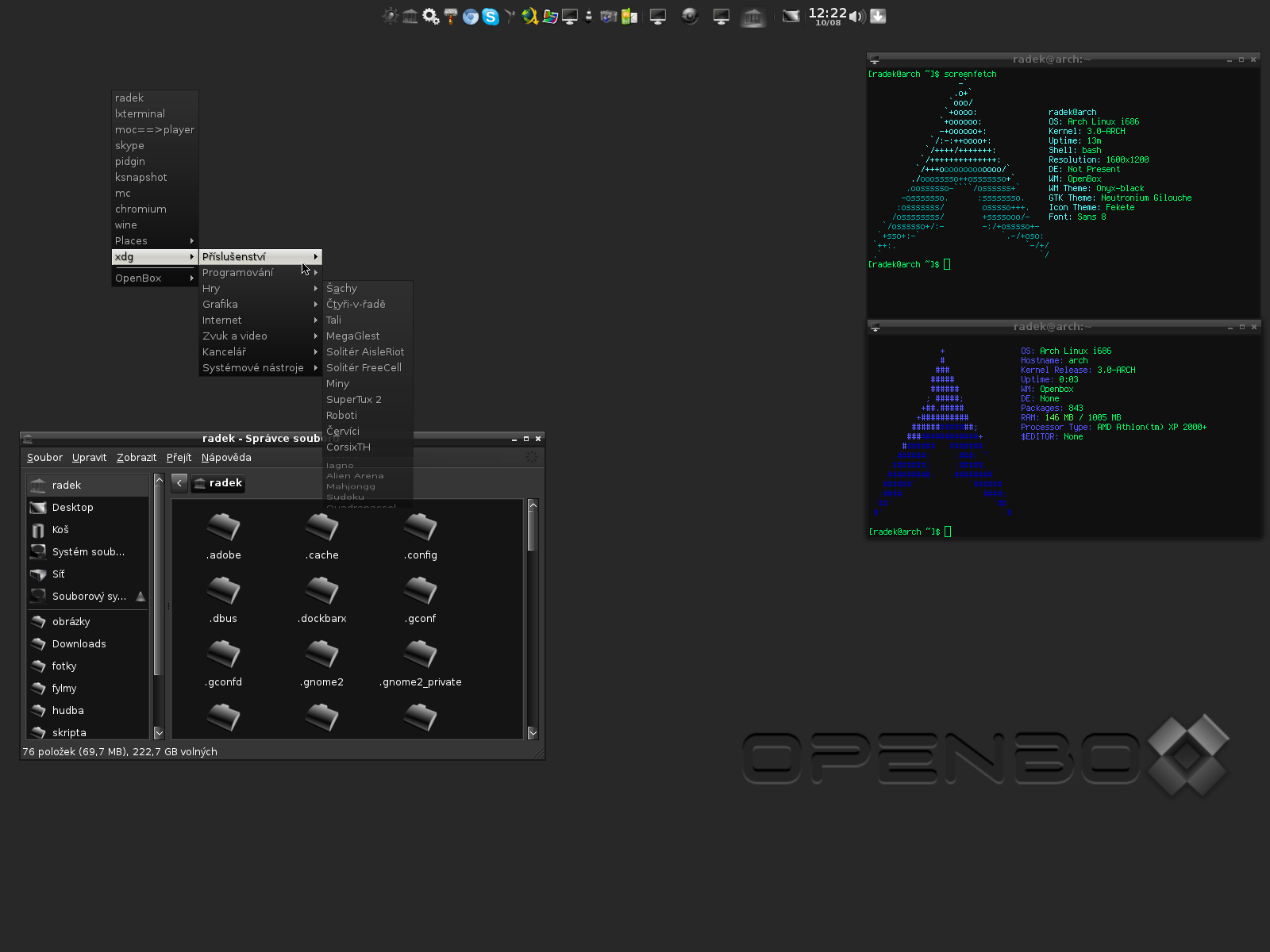Launch ksnapshot from root menu
Image resolution: width=1270 pixels, height=952 pixels.
pyautogui.click(x=155, y=178)
